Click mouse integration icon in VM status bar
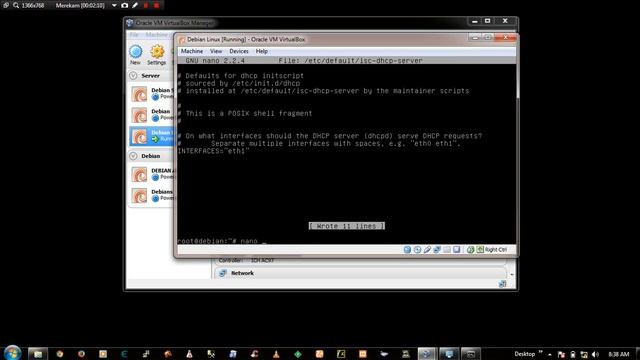The image size is (640, 360). click(x=470, y=249)
